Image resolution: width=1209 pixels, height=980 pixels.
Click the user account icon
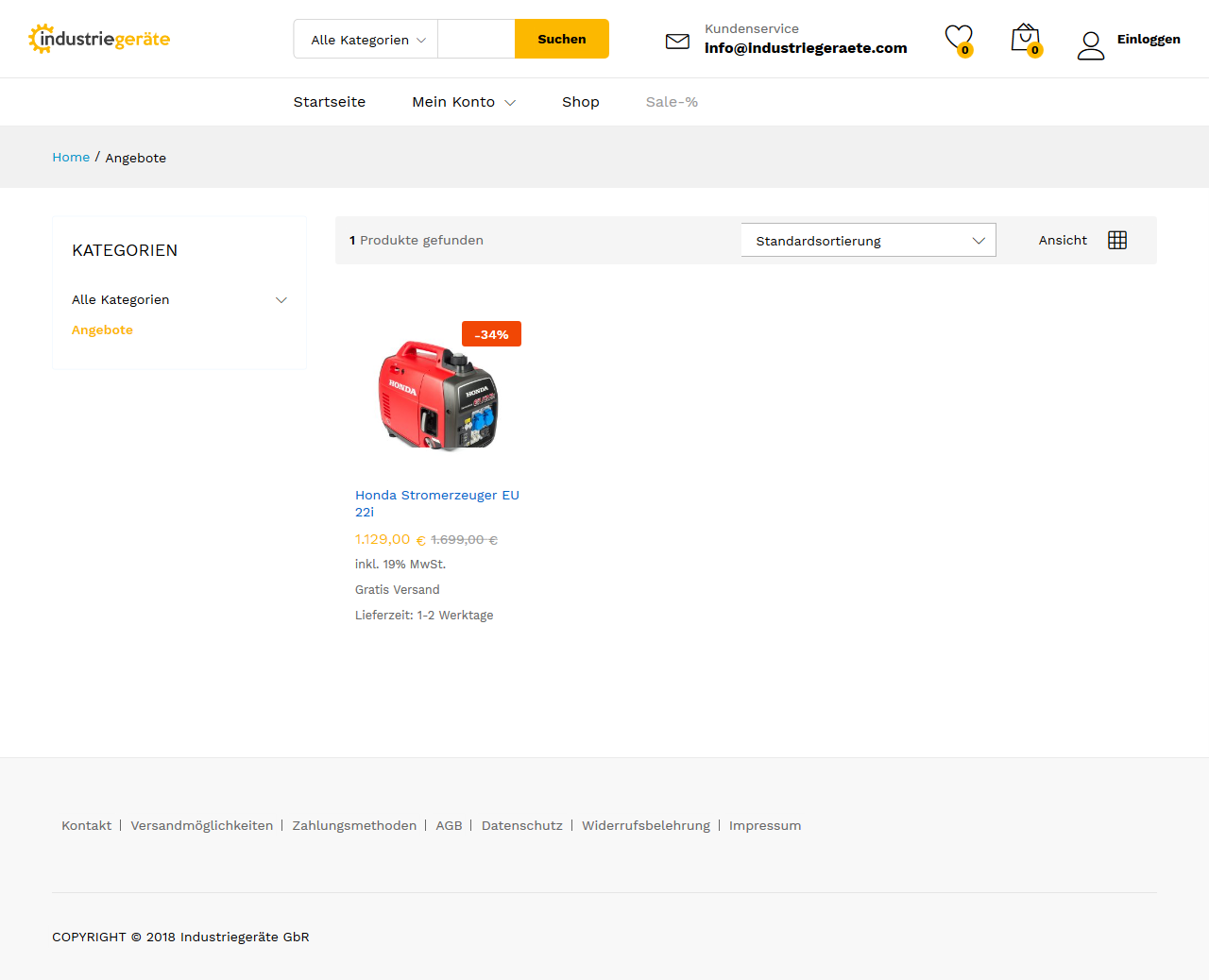(1091, 45)
